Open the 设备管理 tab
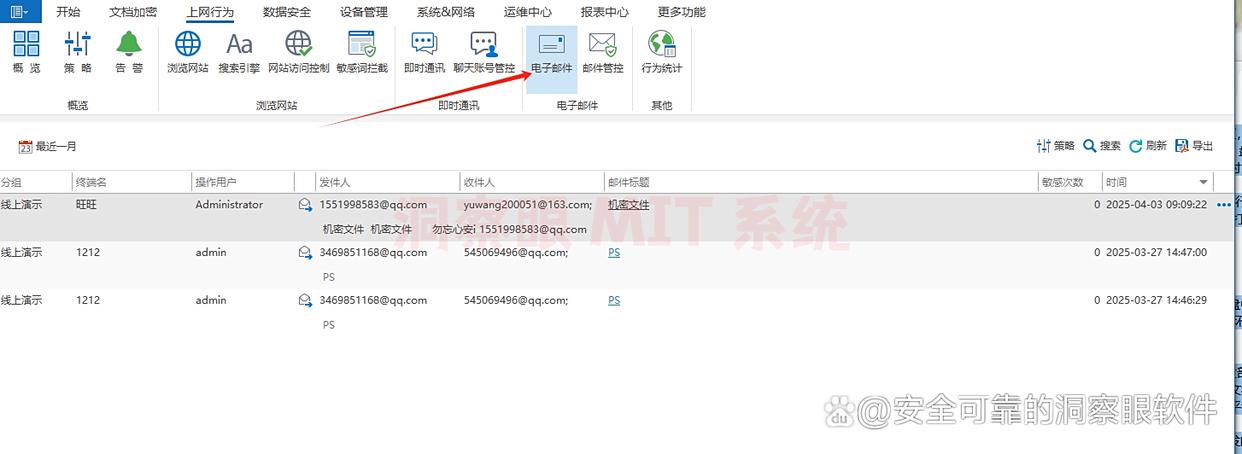This screenshot has width=1242, height=454. [x=363, y=12]
